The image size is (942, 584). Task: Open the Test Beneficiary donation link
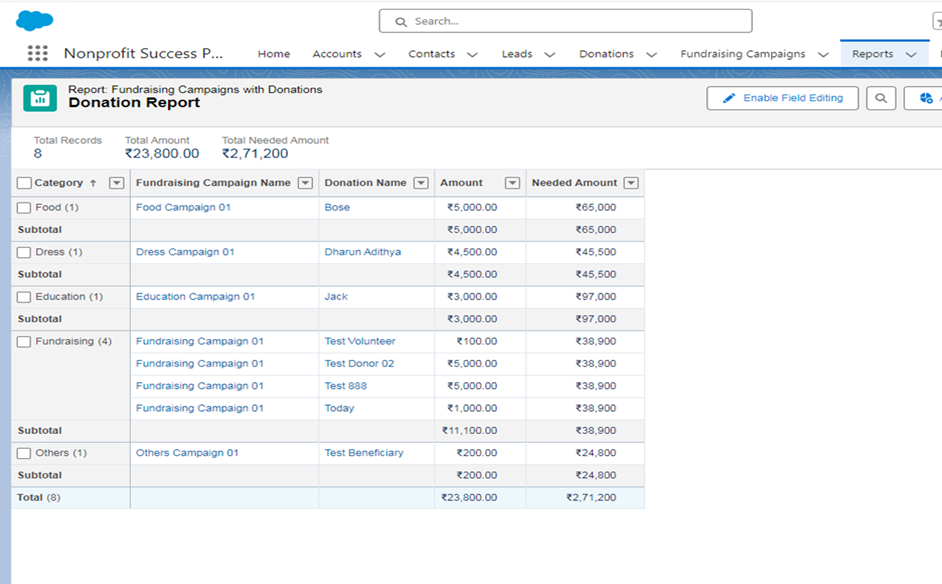[x=364, y=452]
